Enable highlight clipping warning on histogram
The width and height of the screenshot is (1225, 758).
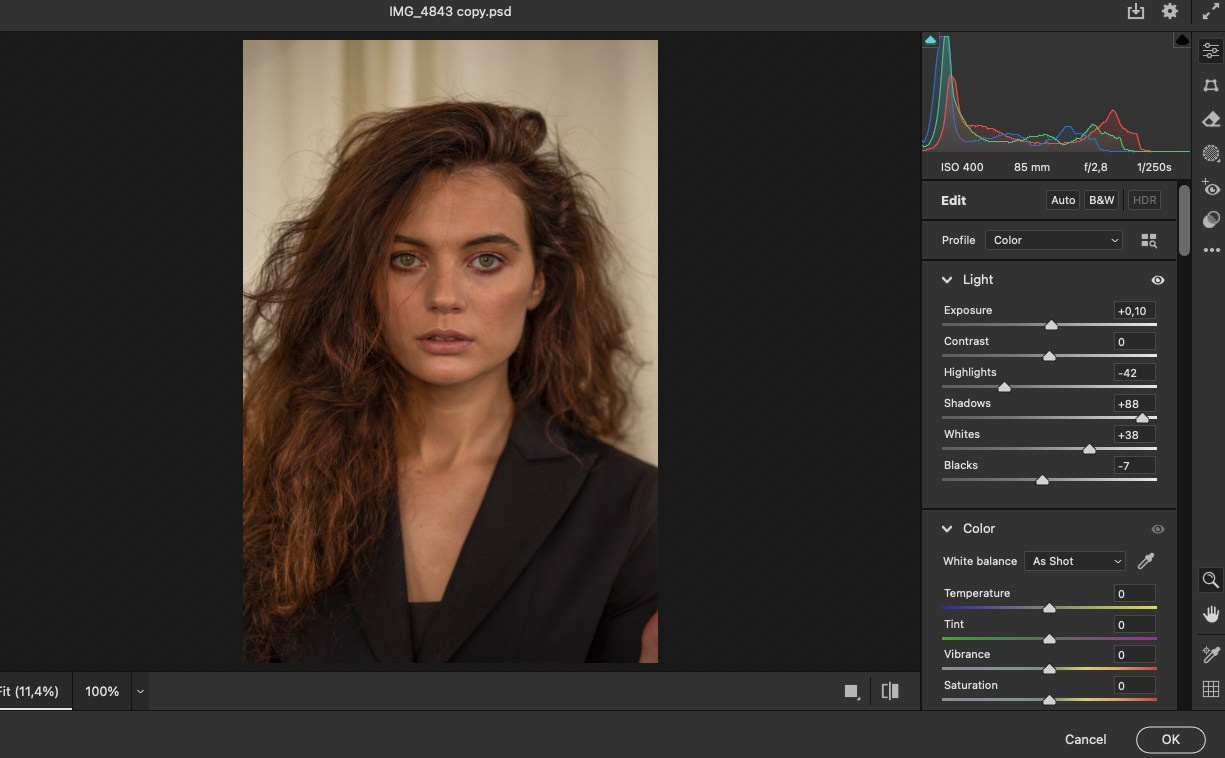click(1181, 39)
